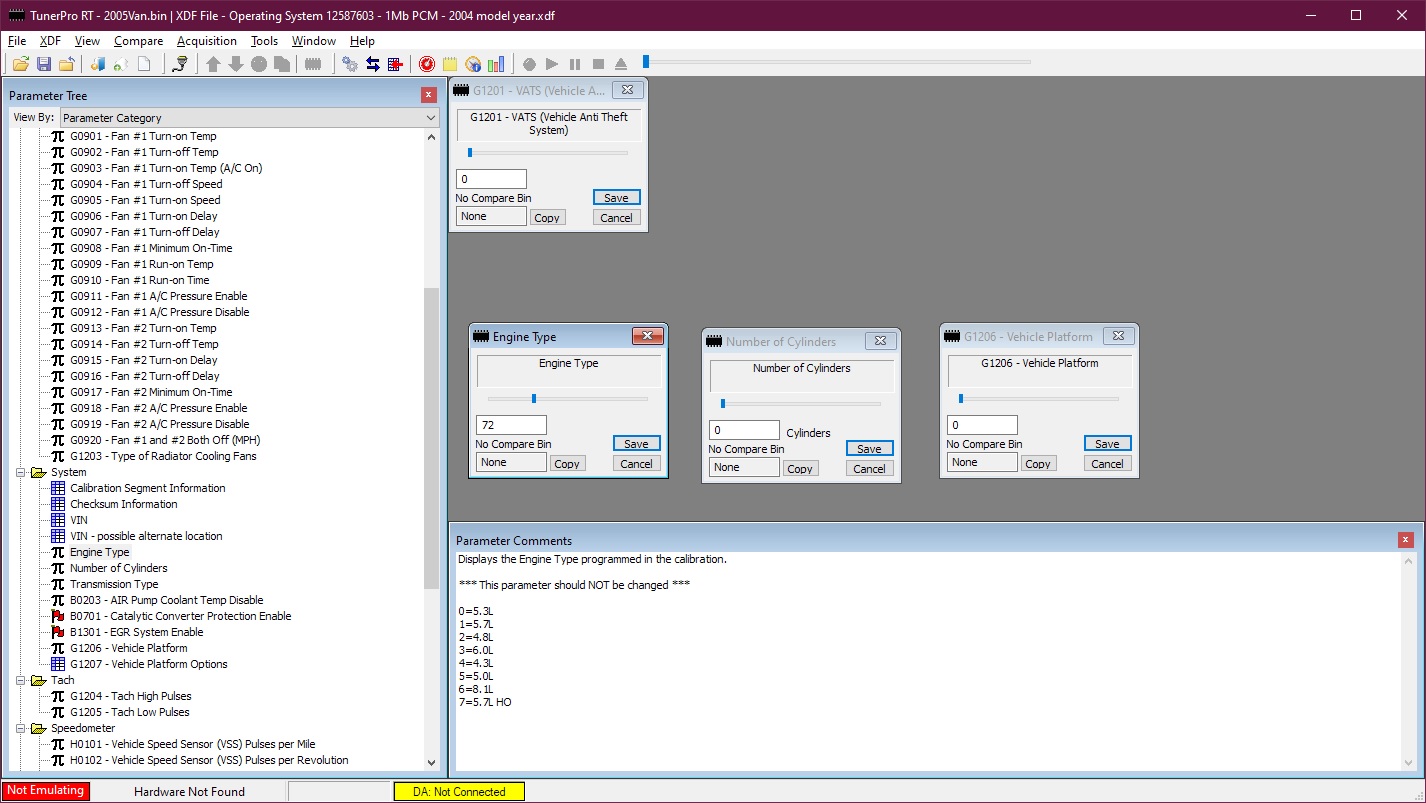Select B0701 Catalytic Converter Protection Enable
1426x803 pixels.
[181, 616]
